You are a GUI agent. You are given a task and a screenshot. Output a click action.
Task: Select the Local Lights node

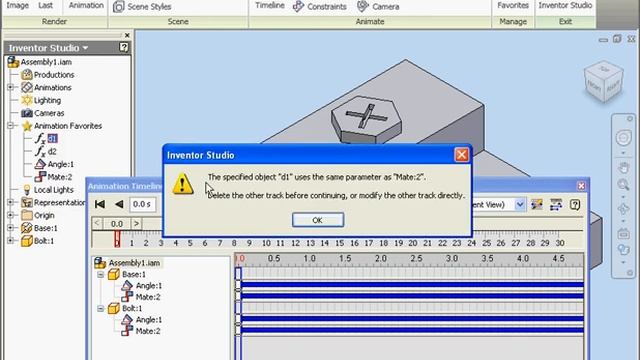(53, 190)
